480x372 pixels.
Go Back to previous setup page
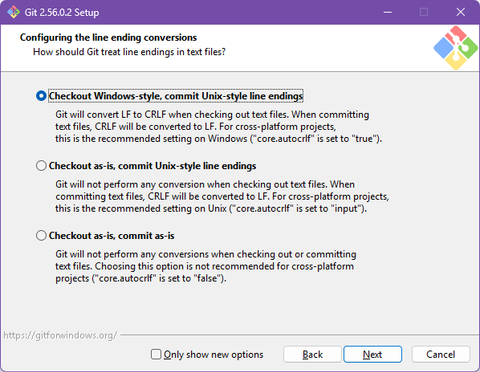coord(312,354)
